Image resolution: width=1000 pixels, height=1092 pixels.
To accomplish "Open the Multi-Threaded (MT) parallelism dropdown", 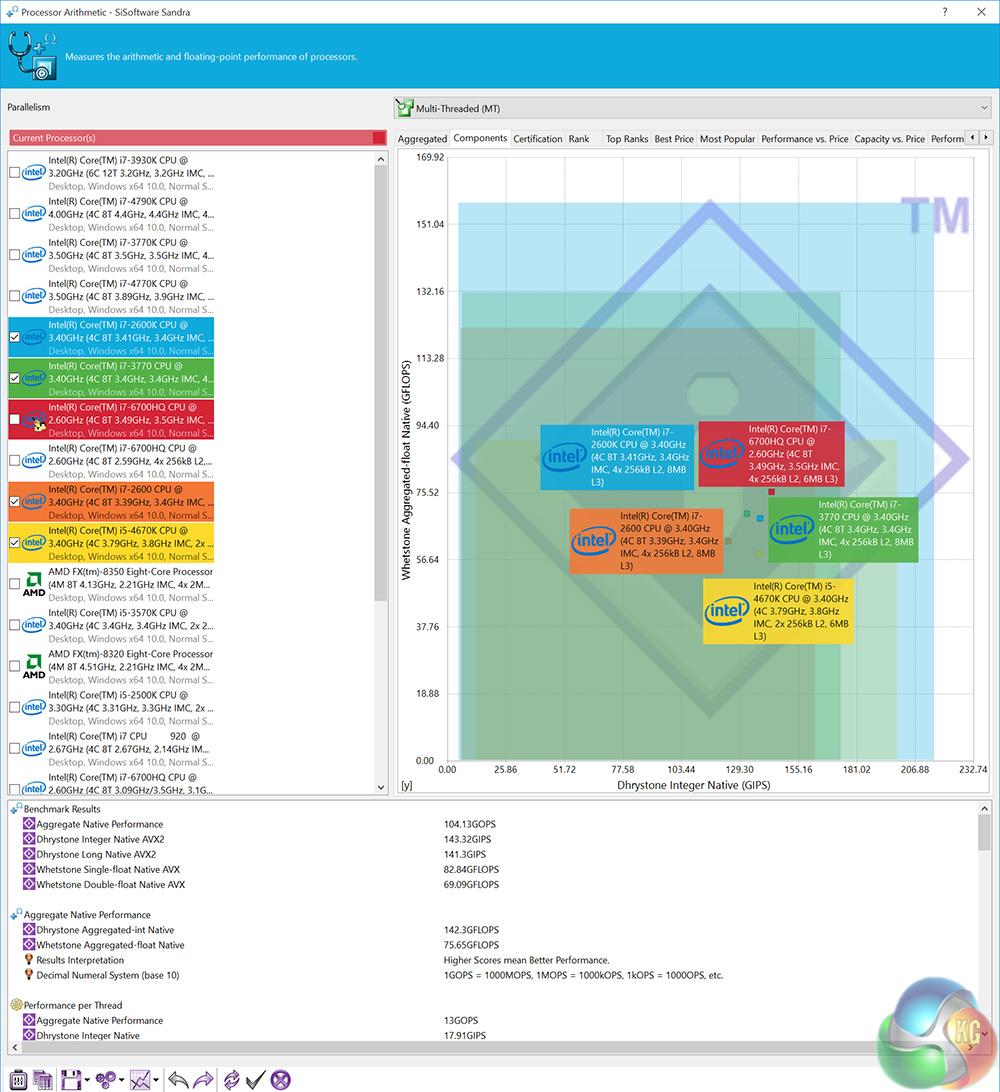I will pyautogui.click(x=692, y=108).
